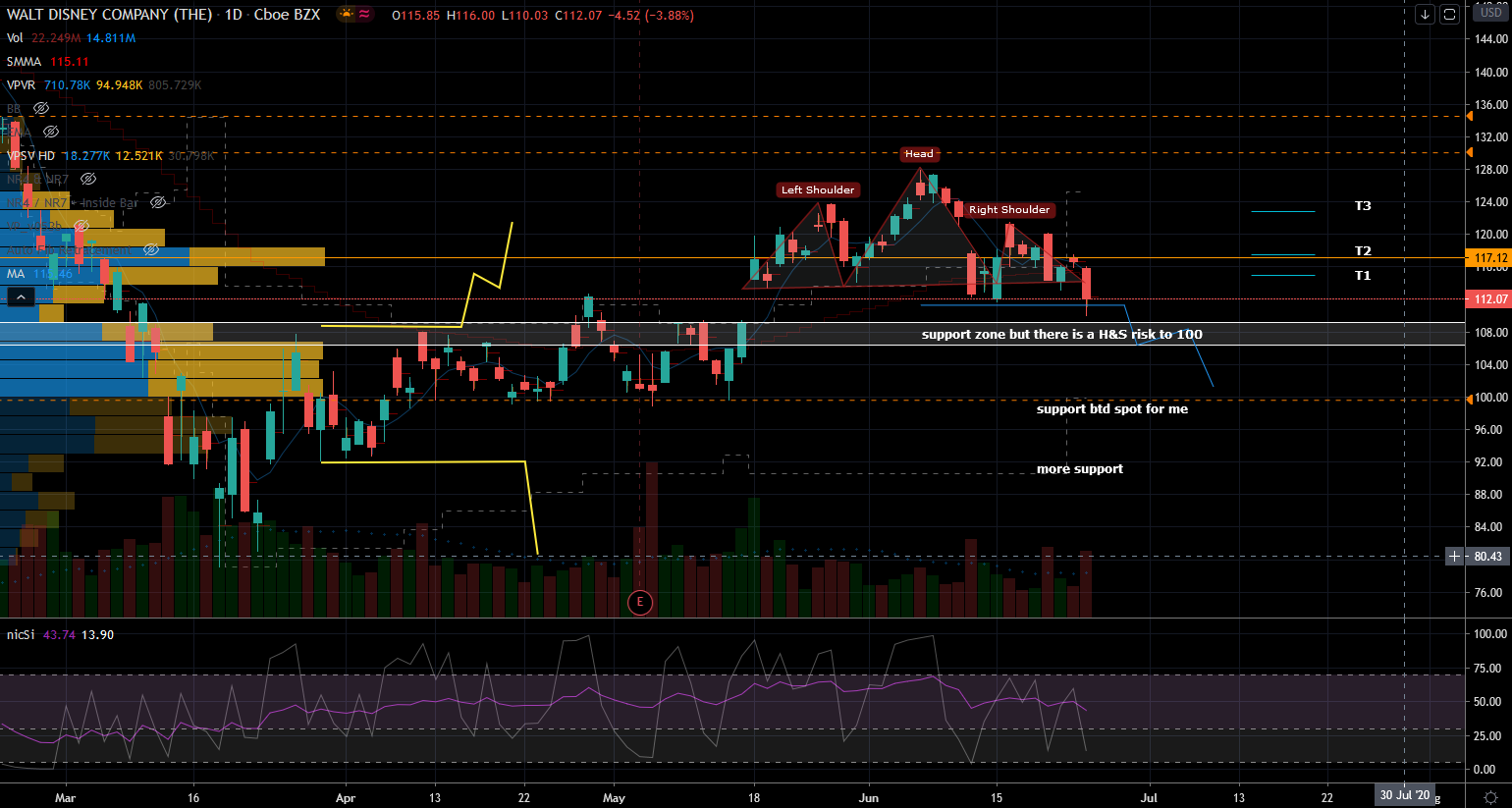Click the orange arrow marker near 130
The width and height of the screenshot is (1512, 808).
1469,152
